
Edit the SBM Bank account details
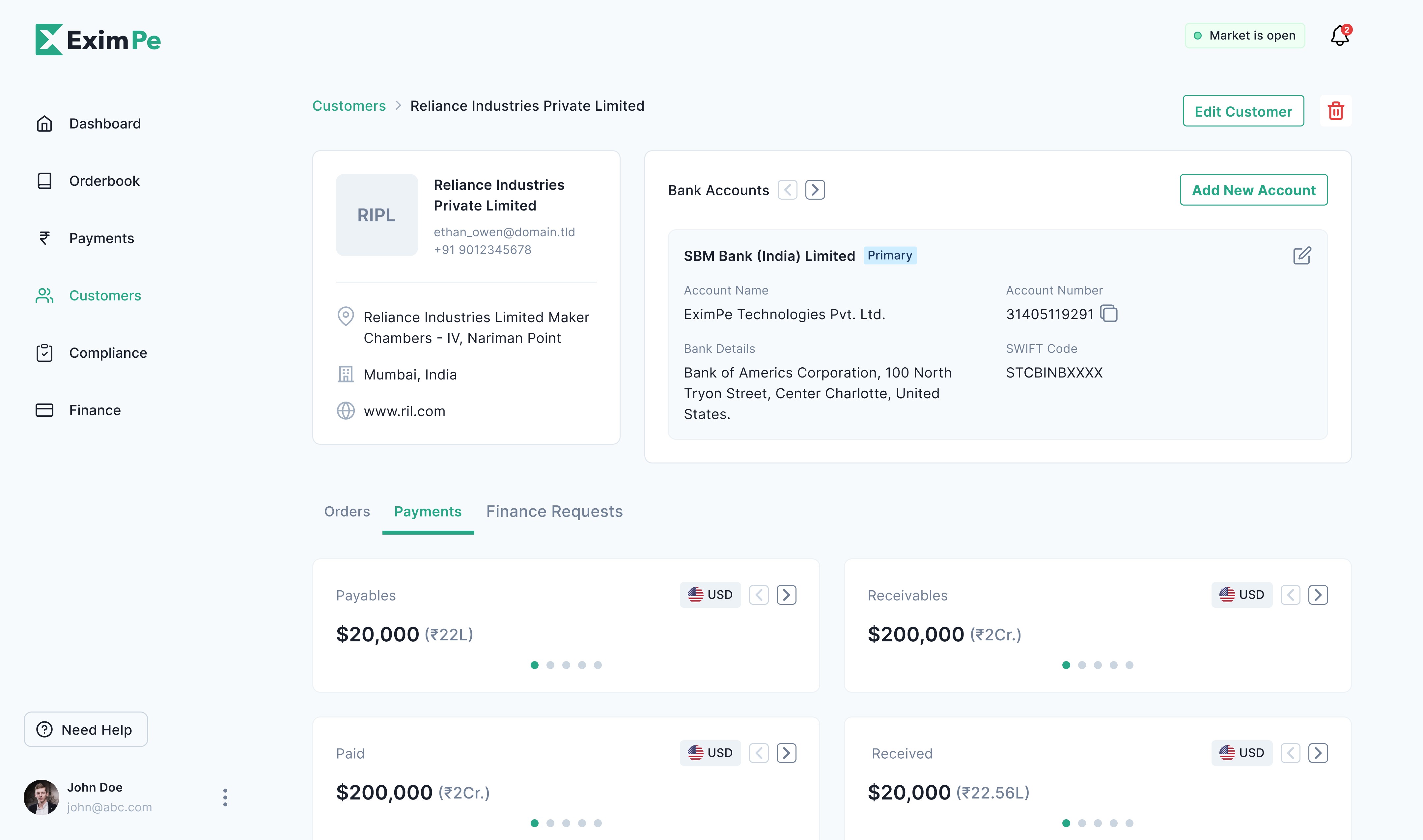1302,255
